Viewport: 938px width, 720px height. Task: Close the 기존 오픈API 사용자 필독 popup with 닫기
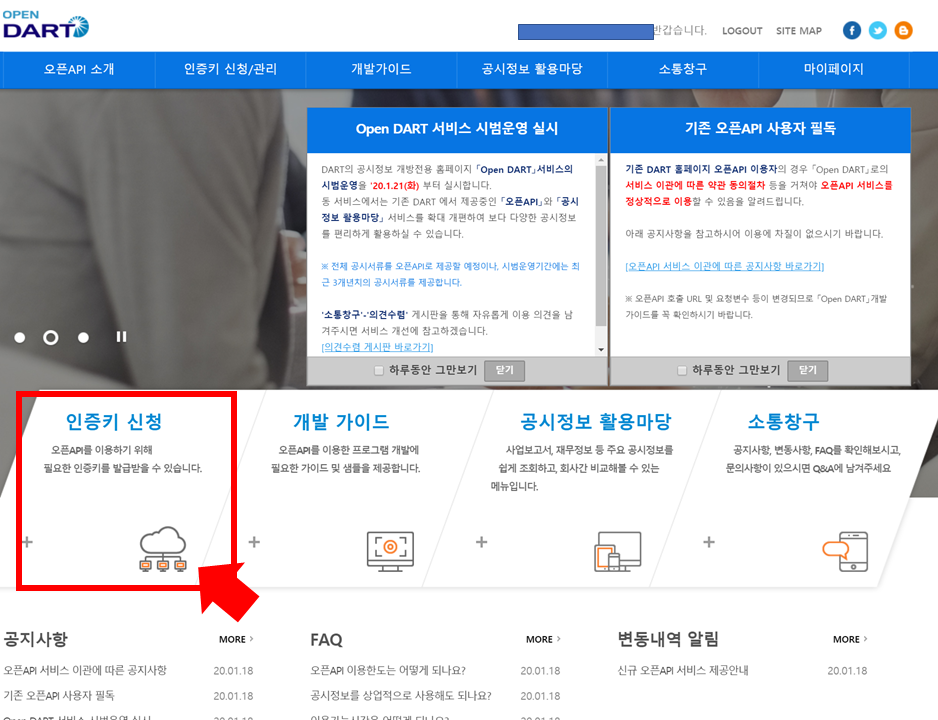click(808, 371)
